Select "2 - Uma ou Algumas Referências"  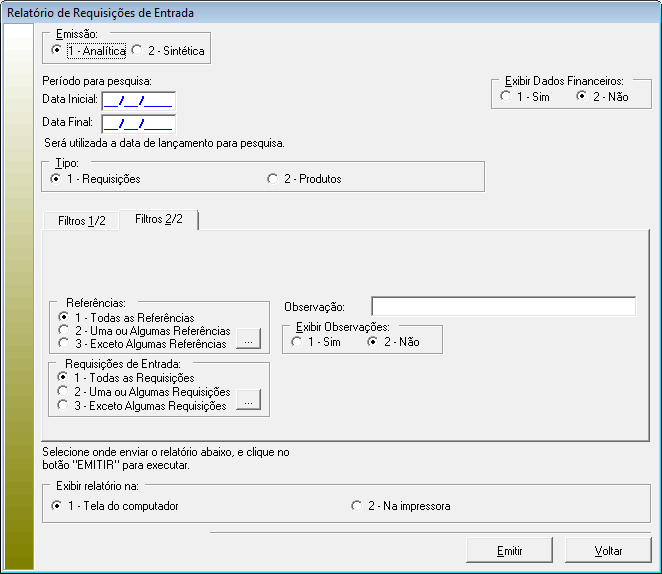[x=64, y=331]
